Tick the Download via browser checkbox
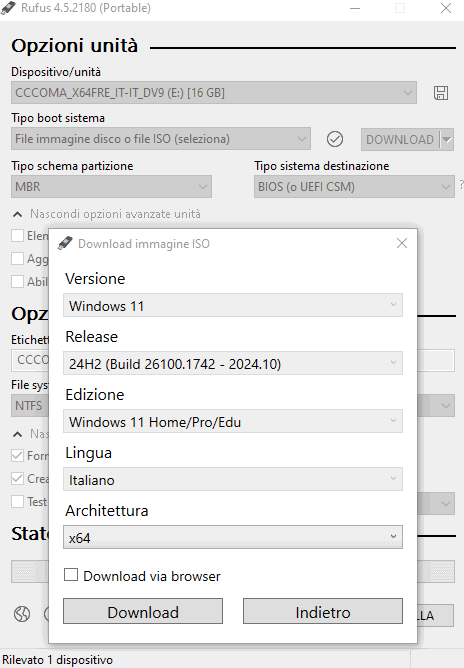Viewport: 464px width, 668px height. click(x=71, y=575)
